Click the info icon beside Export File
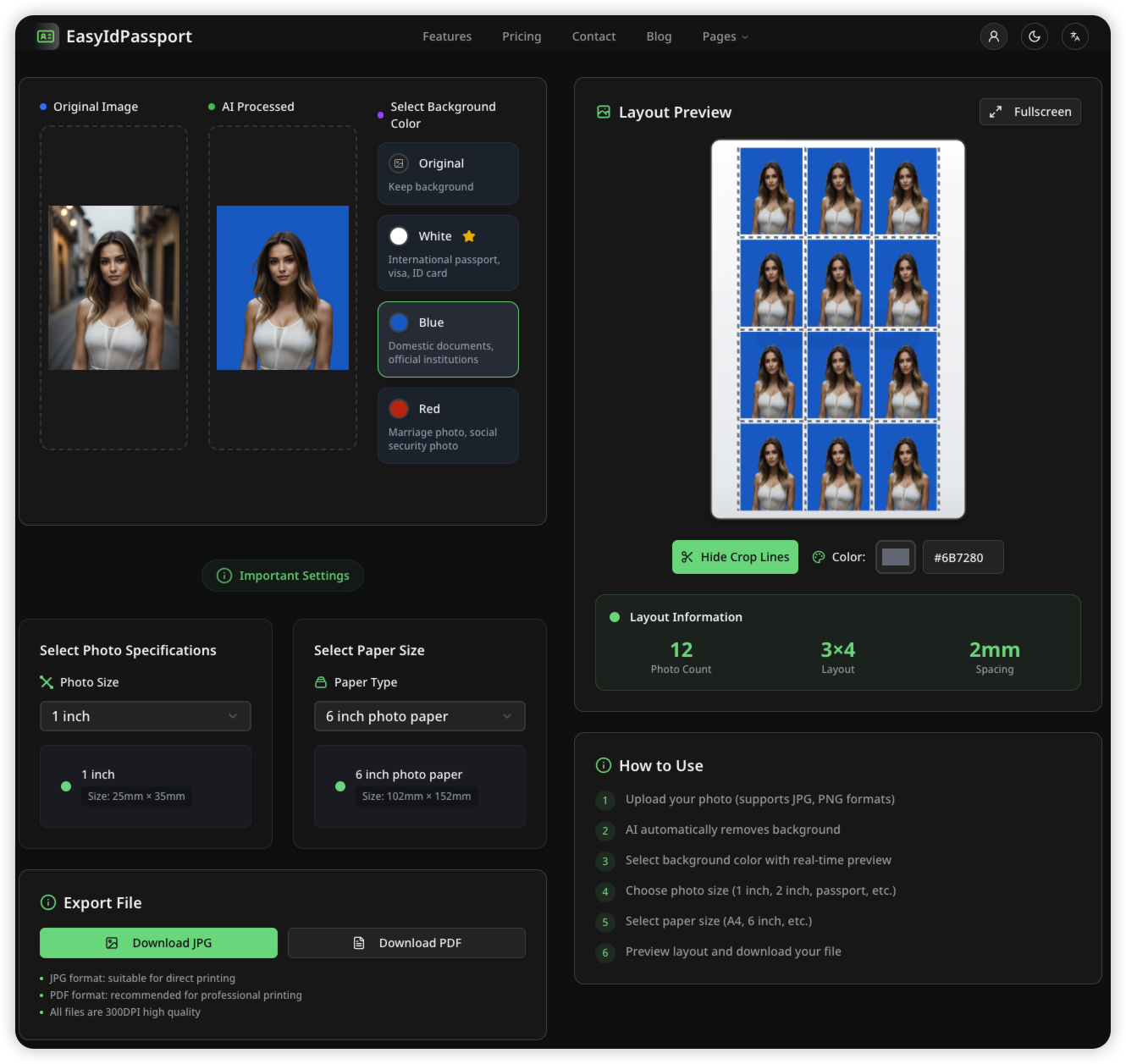This screenshot has width=1126, height=1064. tap(48, 902)
